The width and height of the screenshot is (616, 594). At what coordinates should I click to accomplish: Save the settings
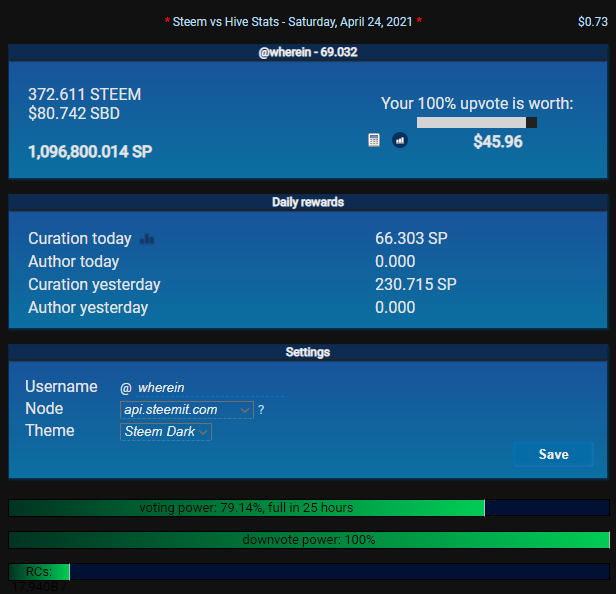pos(553,454)
